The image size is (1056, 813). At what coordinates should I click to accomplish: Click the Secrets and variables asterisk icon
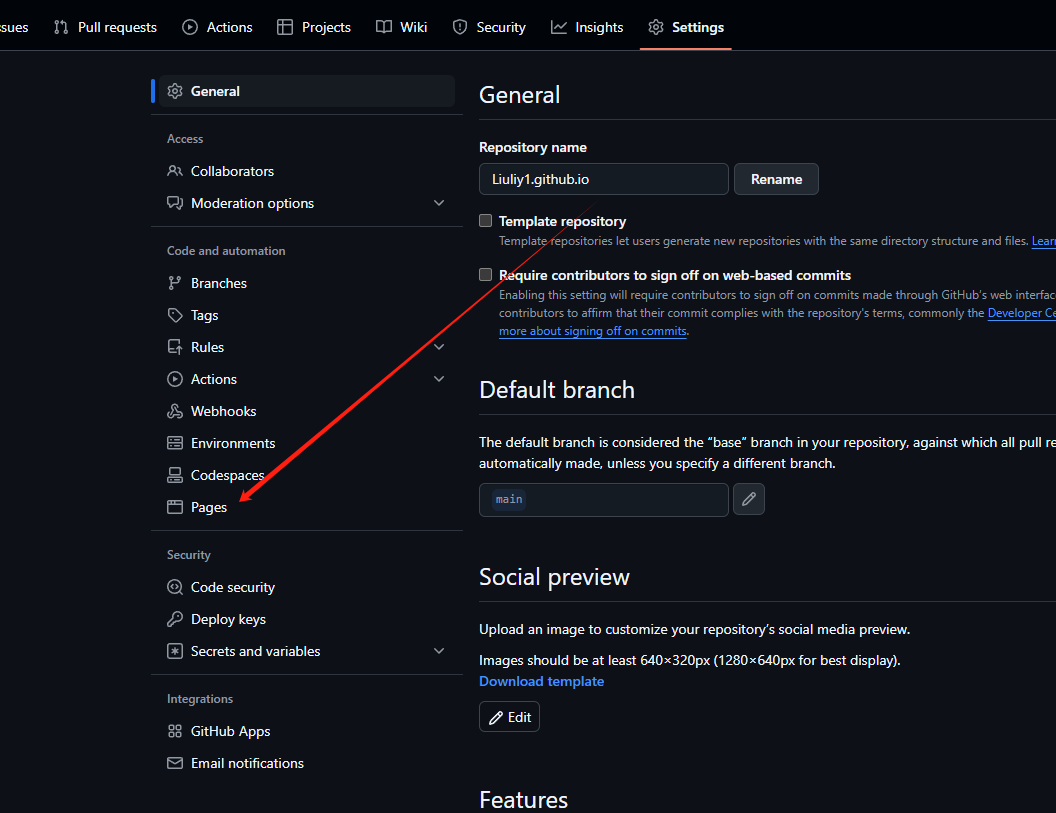[175, 651]
